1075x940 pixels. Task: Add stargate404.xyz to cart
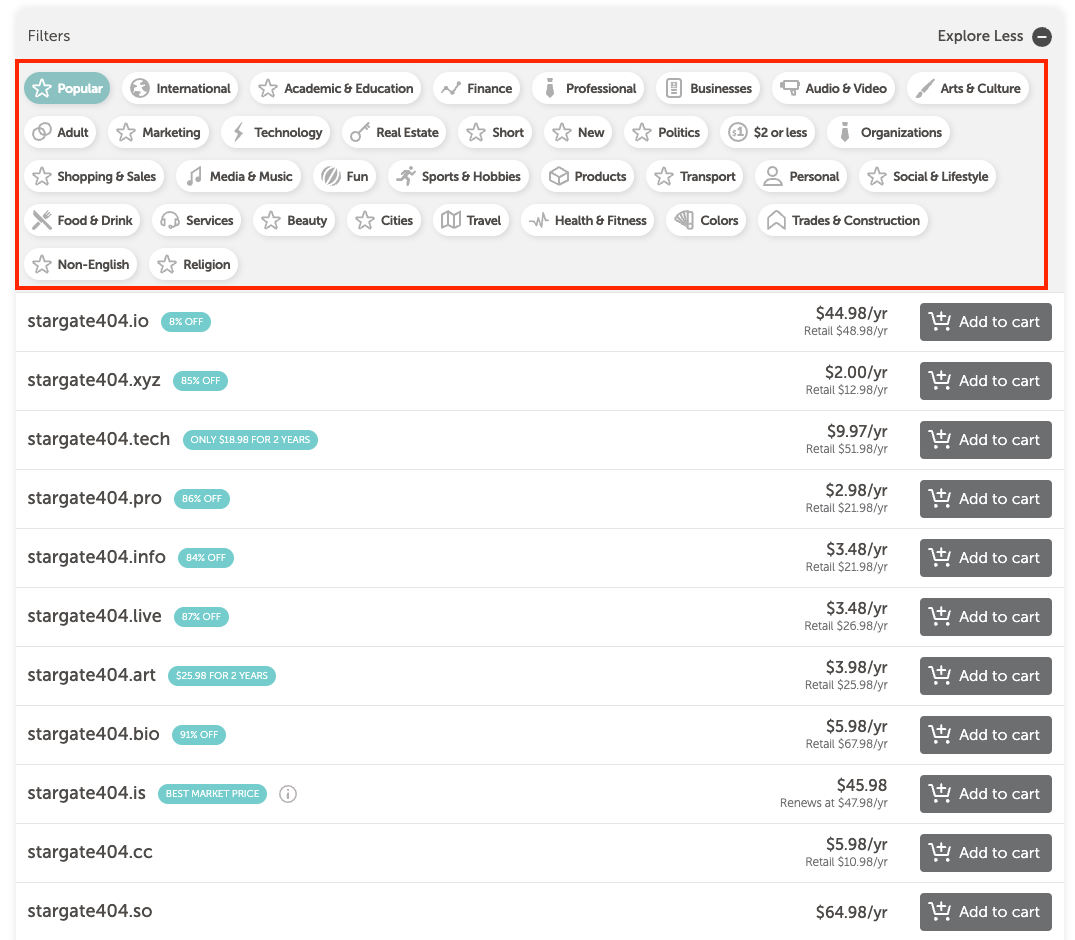click(x=985, y=381)
